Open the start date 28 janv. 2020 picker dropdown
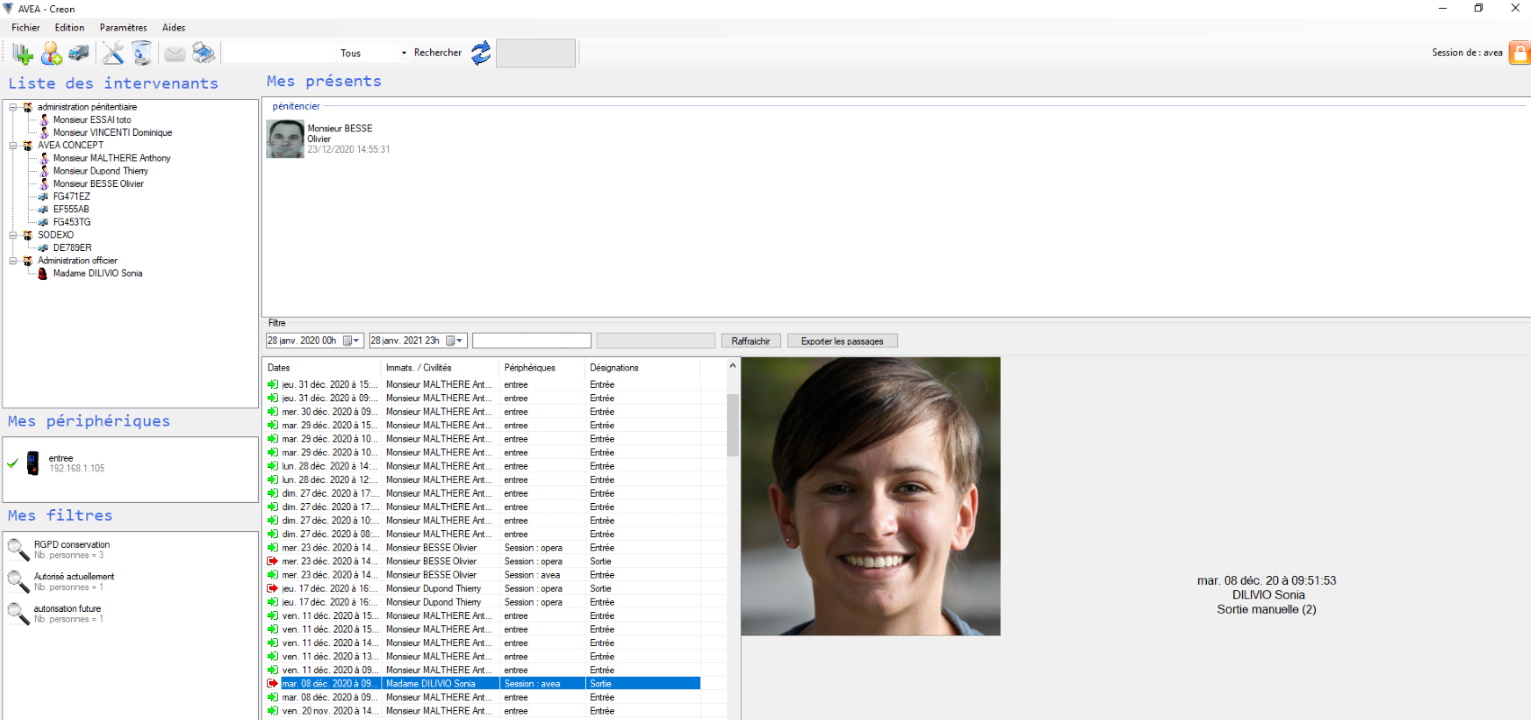This screenshot has width=1531, height=720. pyautogui.click(x=352, y=341)
